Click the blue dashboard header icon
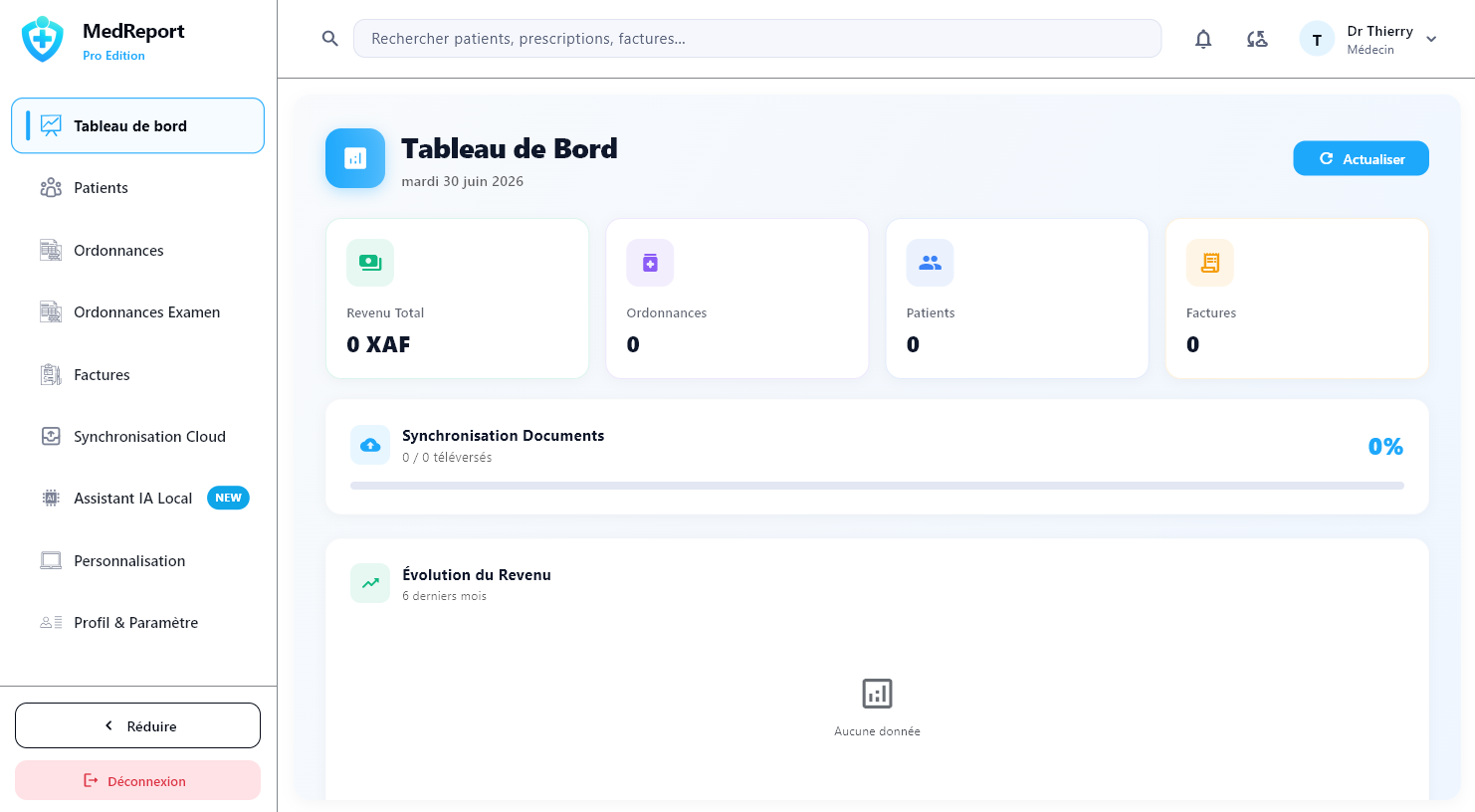Screen dimensions: 1475x812 tap(355, 158)
